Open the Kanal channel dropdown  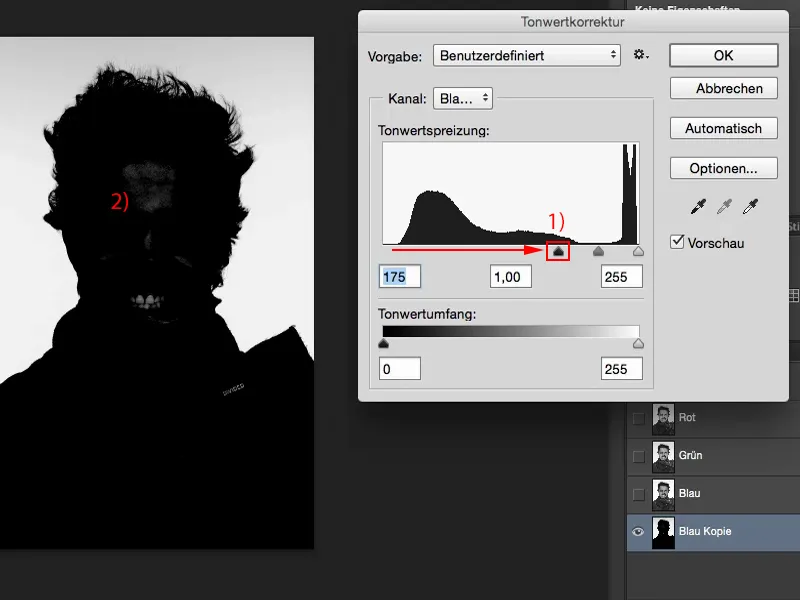point(463,98)
